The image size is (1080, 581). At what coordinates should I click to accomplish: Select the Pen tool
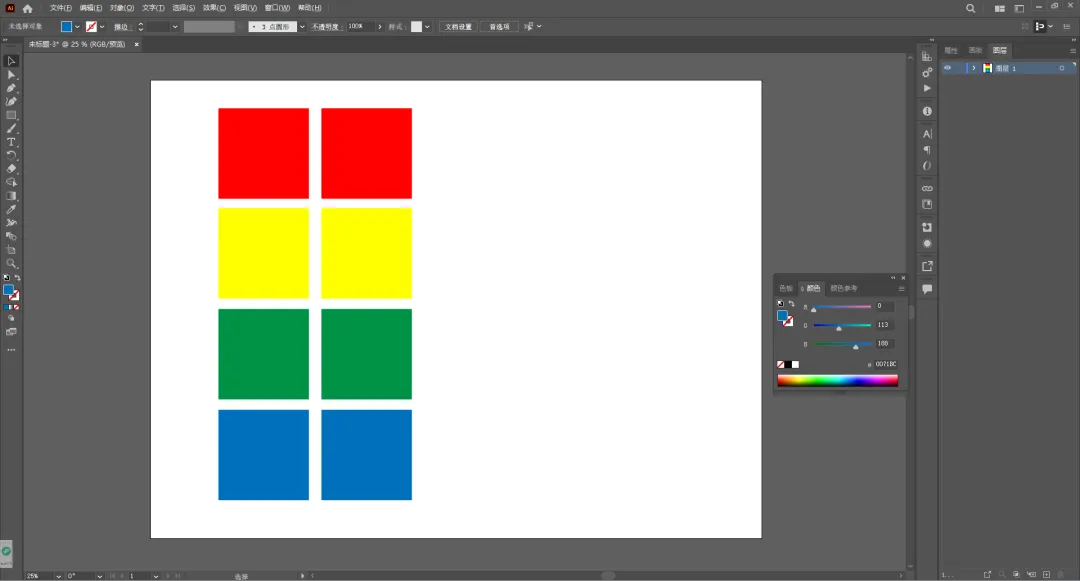pos(11,88)
